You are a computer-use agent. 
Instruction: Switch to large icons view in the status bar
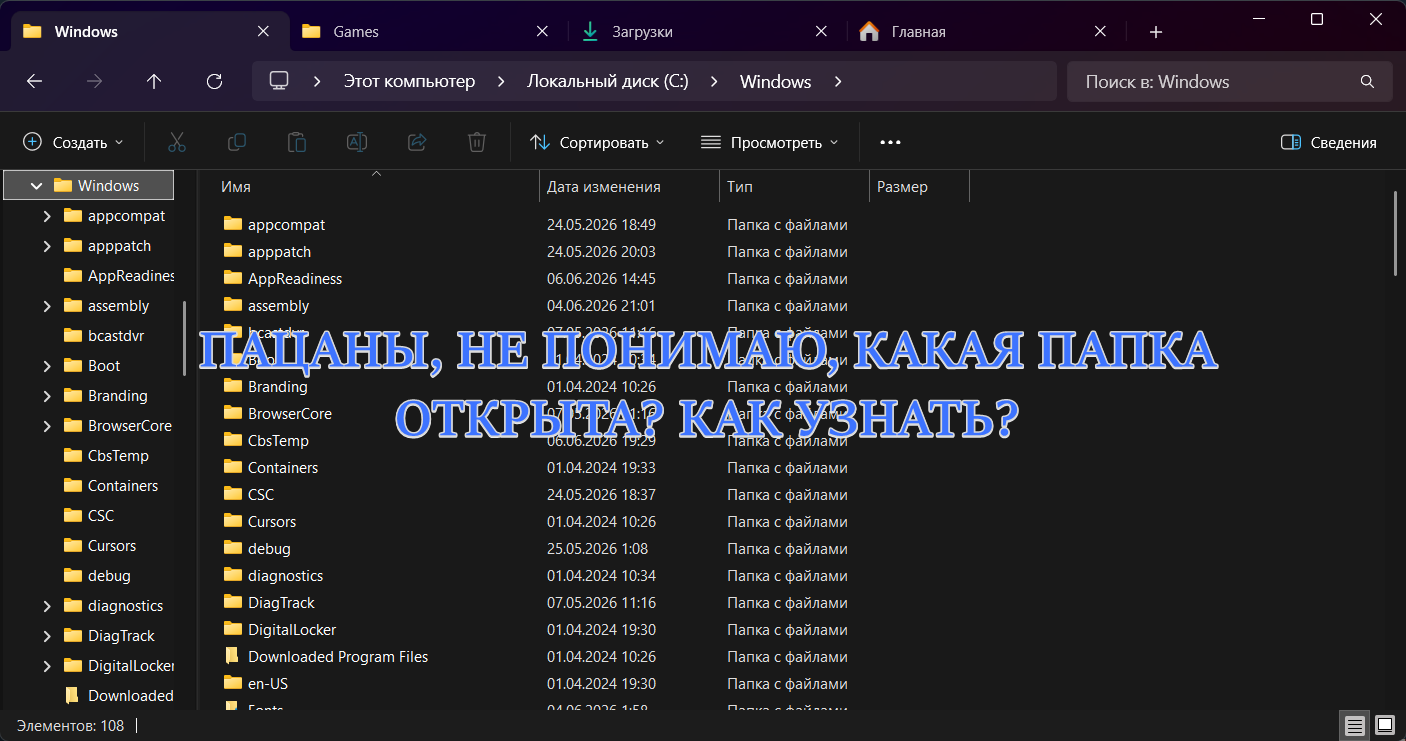[1384, 725]
